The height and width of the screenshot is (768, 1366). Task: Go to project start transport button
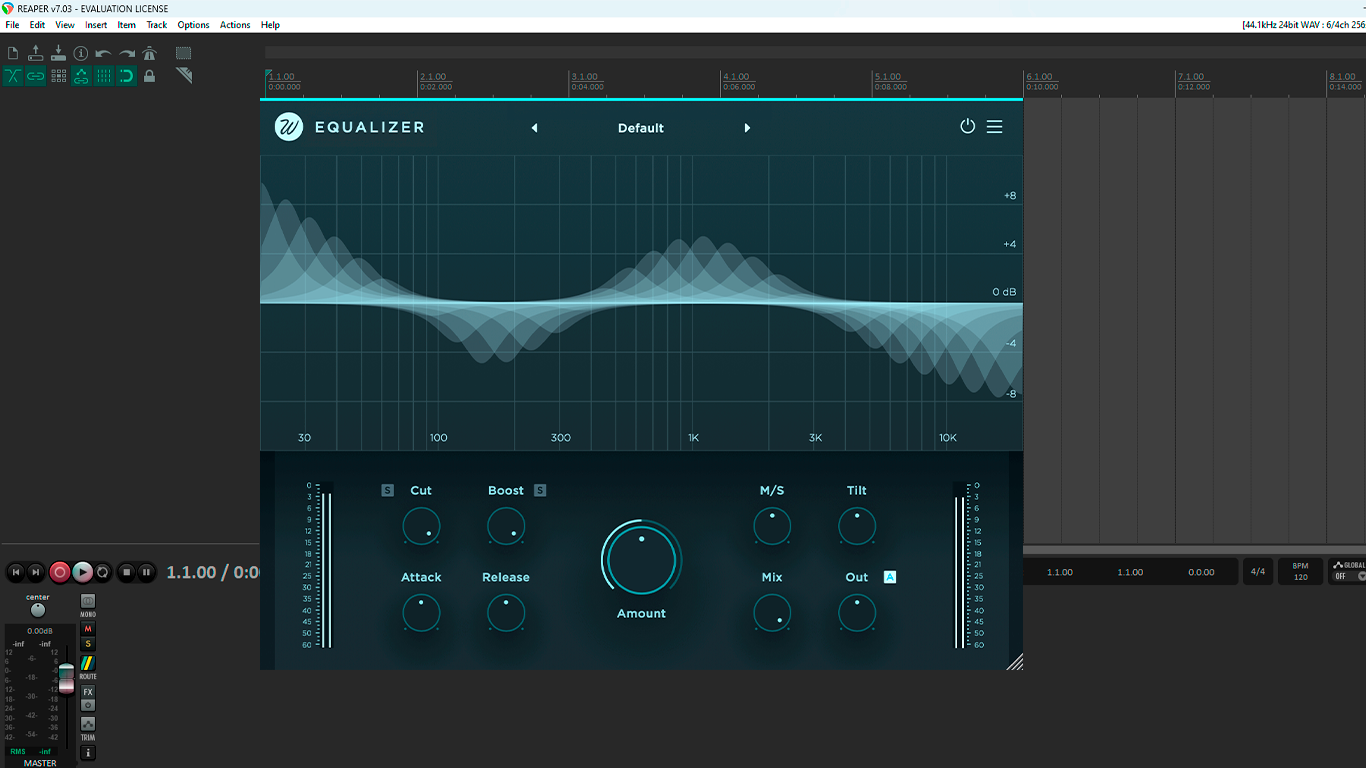[x=15, y=572]
